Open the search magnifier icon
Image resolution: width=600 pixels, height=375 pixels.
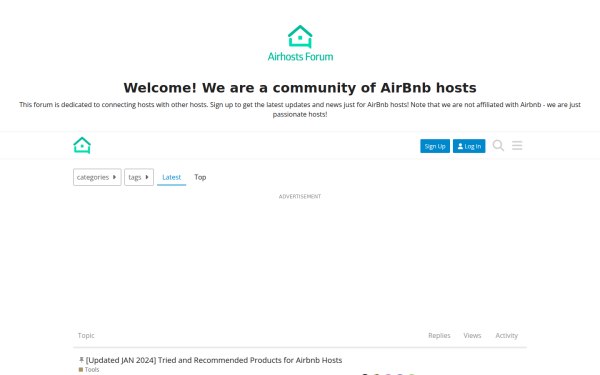tap(498, 145)
